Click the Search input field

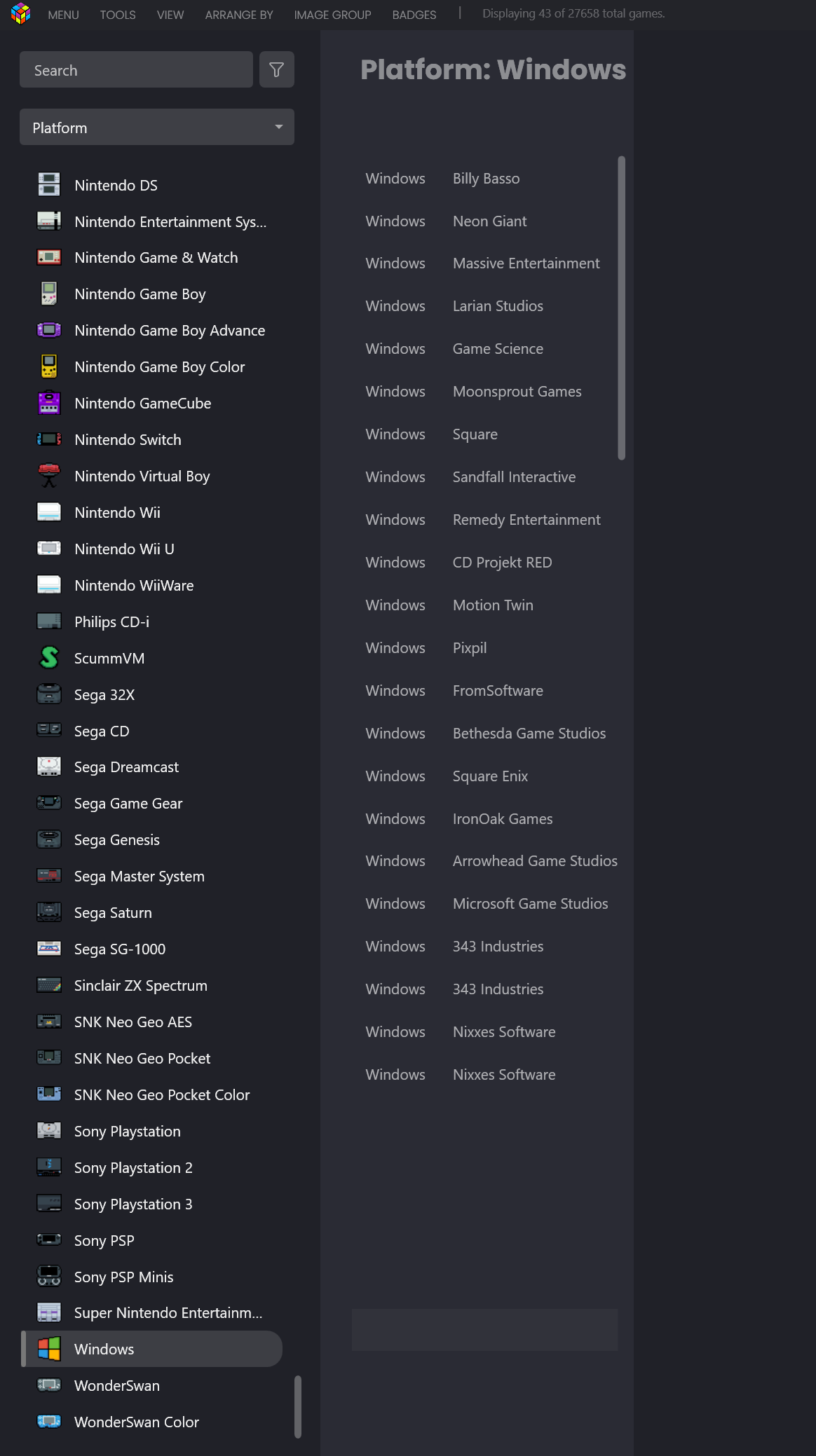[x=136, y=69]
